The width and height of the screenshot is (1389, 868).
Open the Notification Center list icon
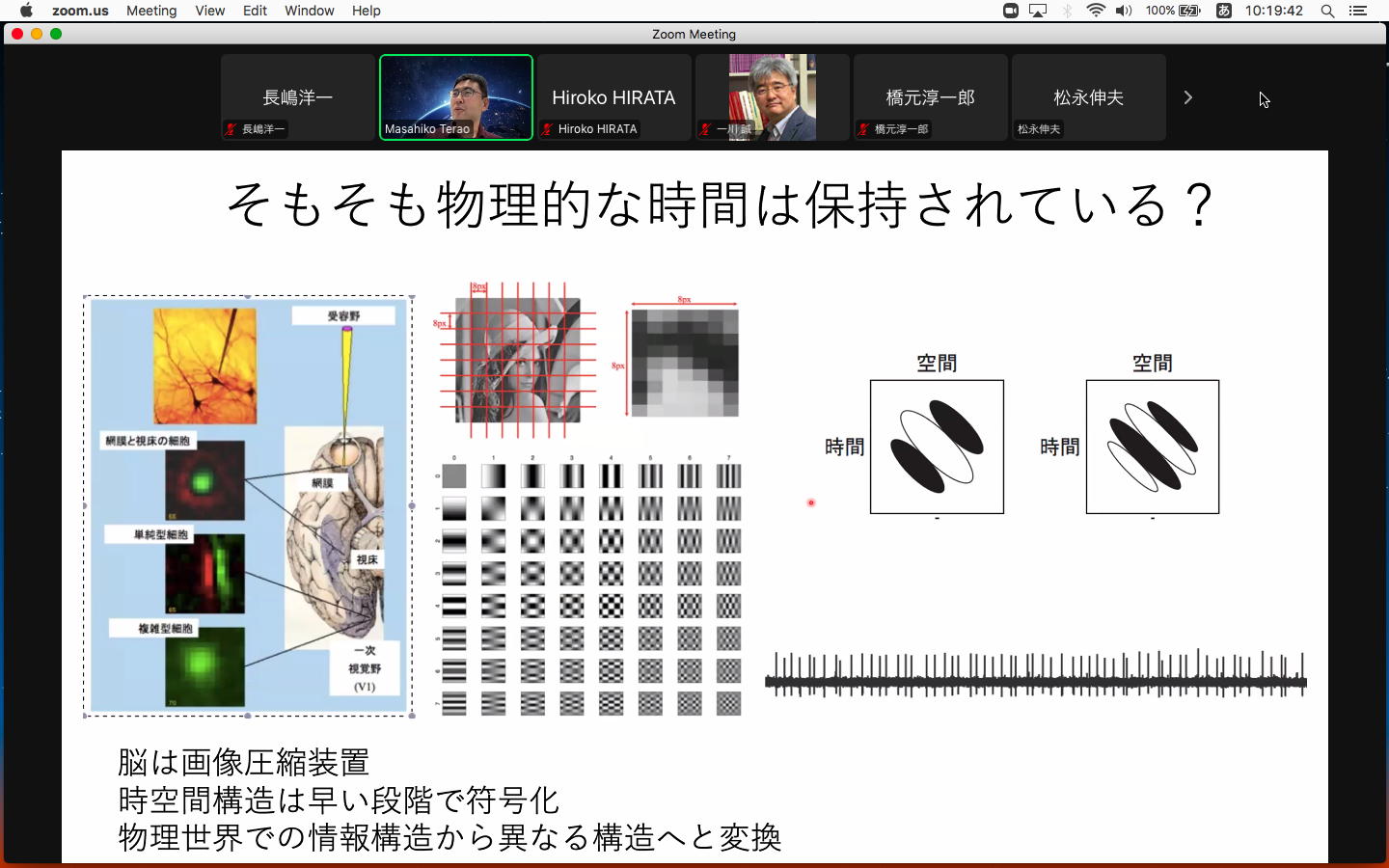(1358, 11)
